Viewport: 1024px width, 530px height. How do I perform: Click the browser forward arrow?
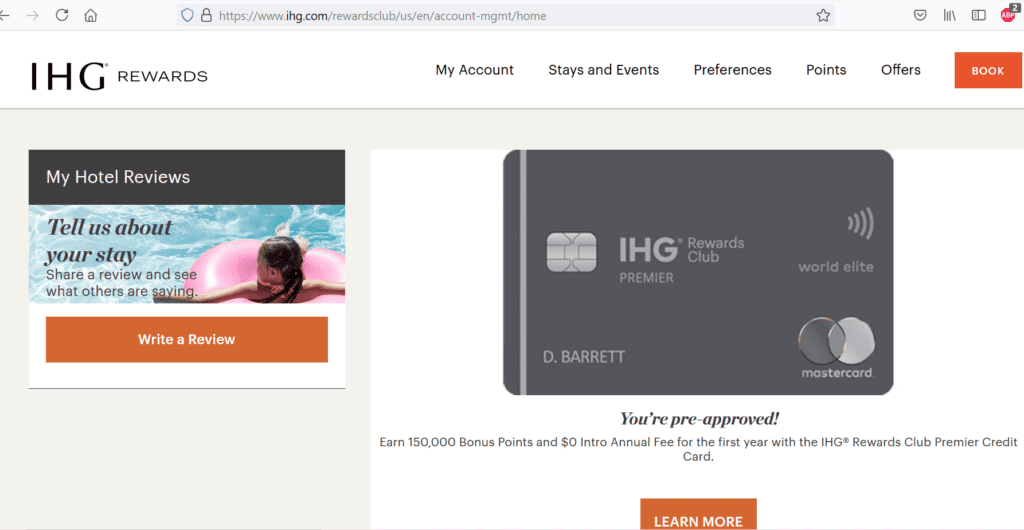[33, 16]
